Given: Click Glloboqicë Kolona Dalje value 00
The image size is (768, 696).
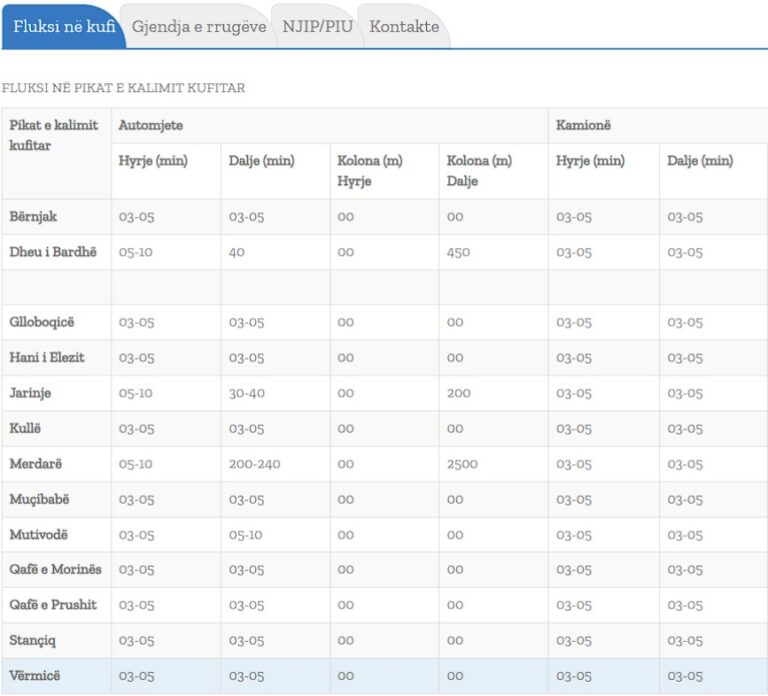Looking at the screenshot, I should 455,323.
